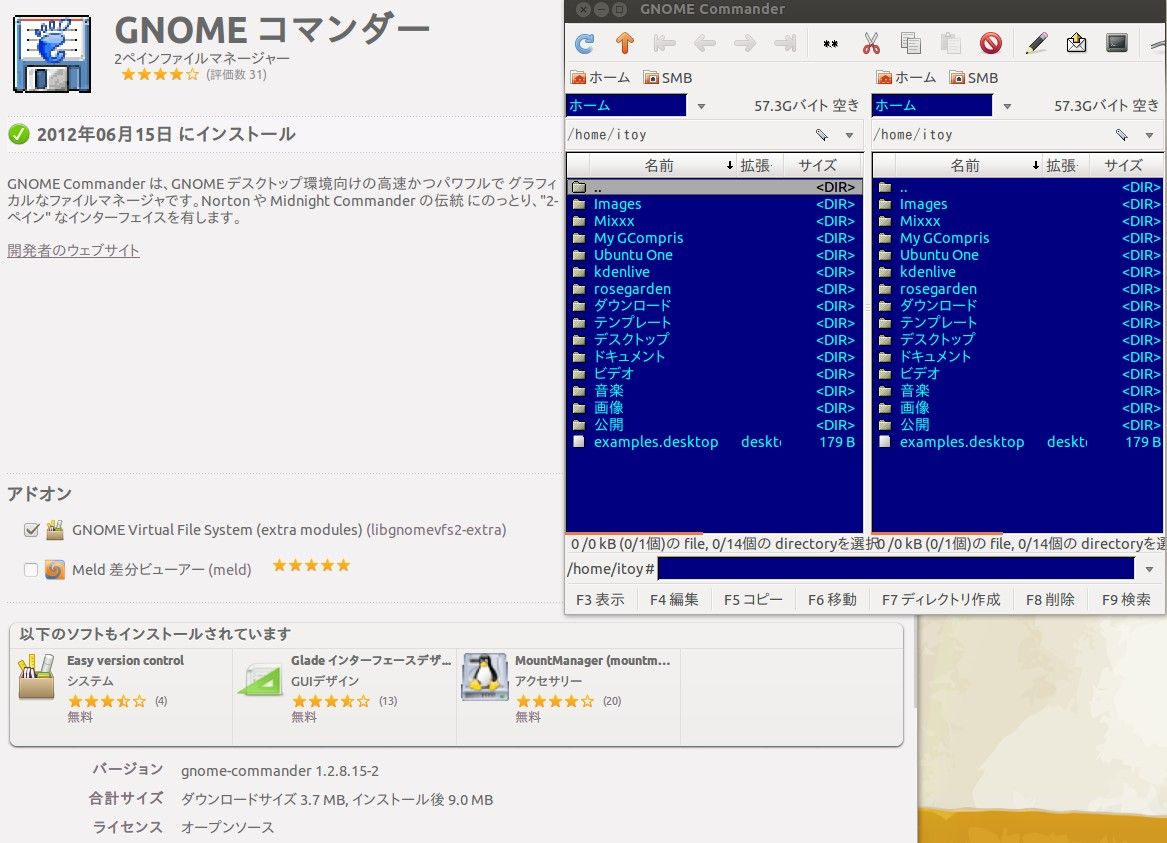Select examples.desktop file in right pane

tap(1018, 442)
